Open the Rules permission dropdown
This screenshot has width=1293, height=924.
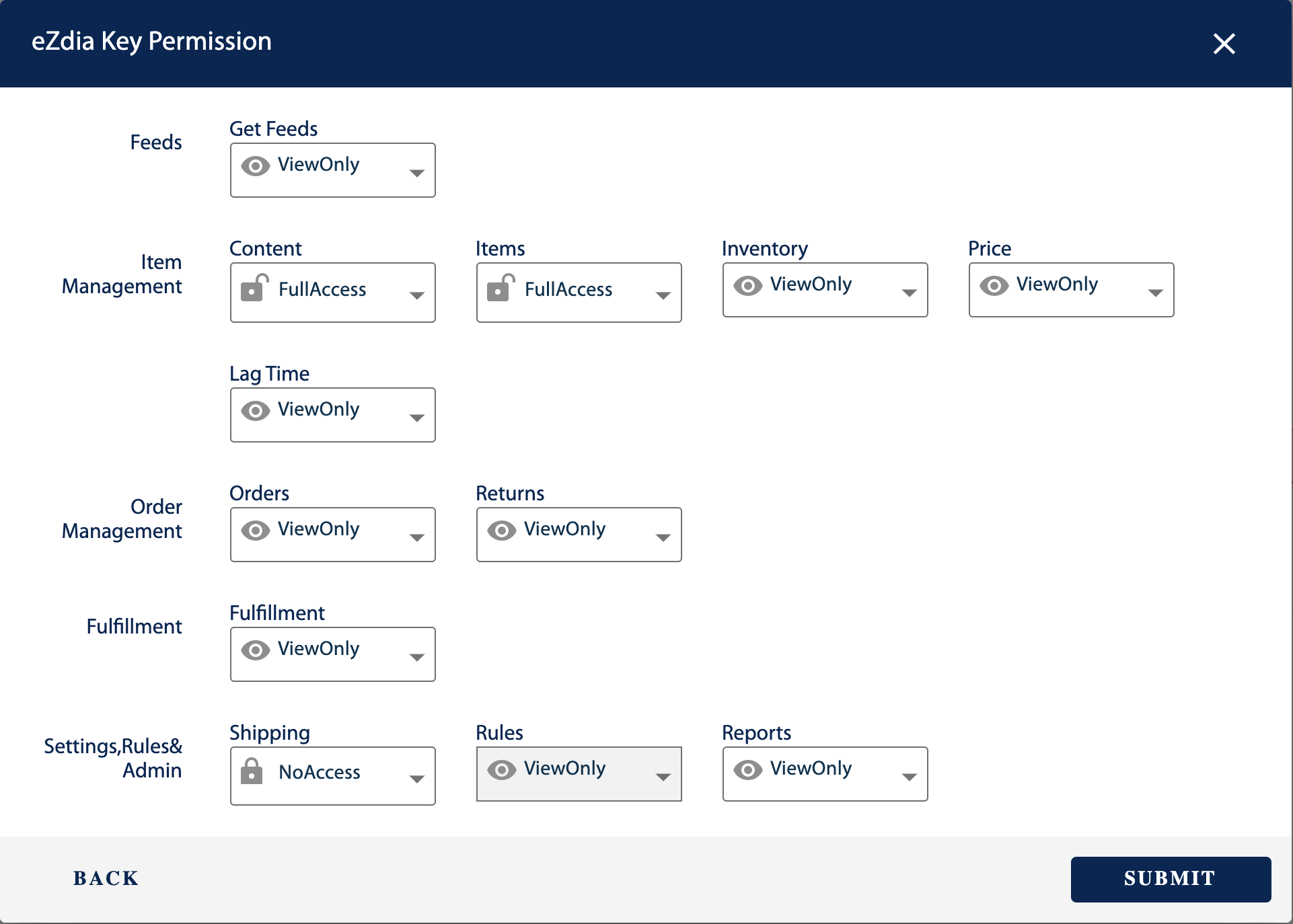579,773
